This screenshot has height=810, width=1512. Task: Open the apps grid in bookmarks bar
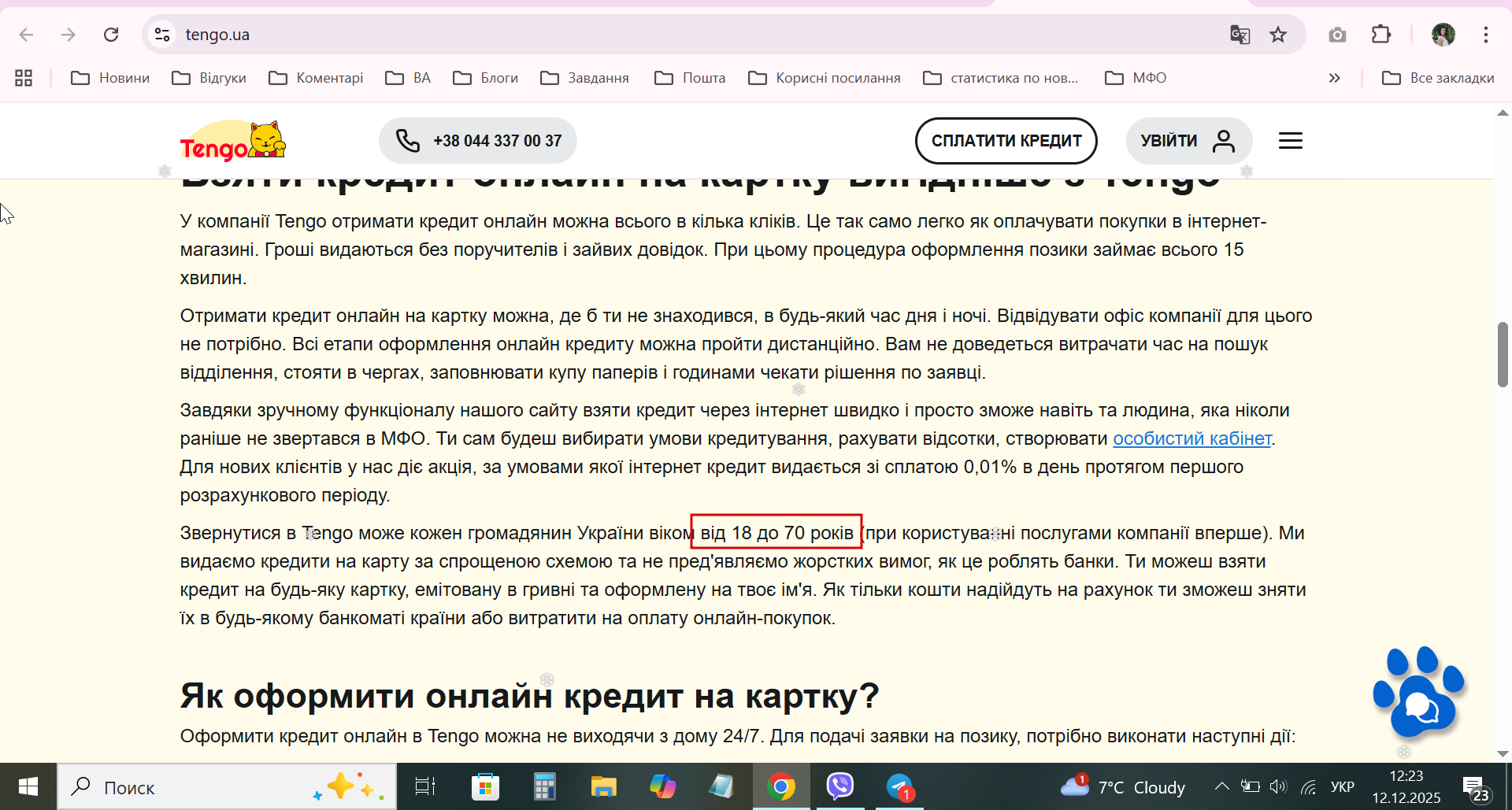tap(24, 78)
